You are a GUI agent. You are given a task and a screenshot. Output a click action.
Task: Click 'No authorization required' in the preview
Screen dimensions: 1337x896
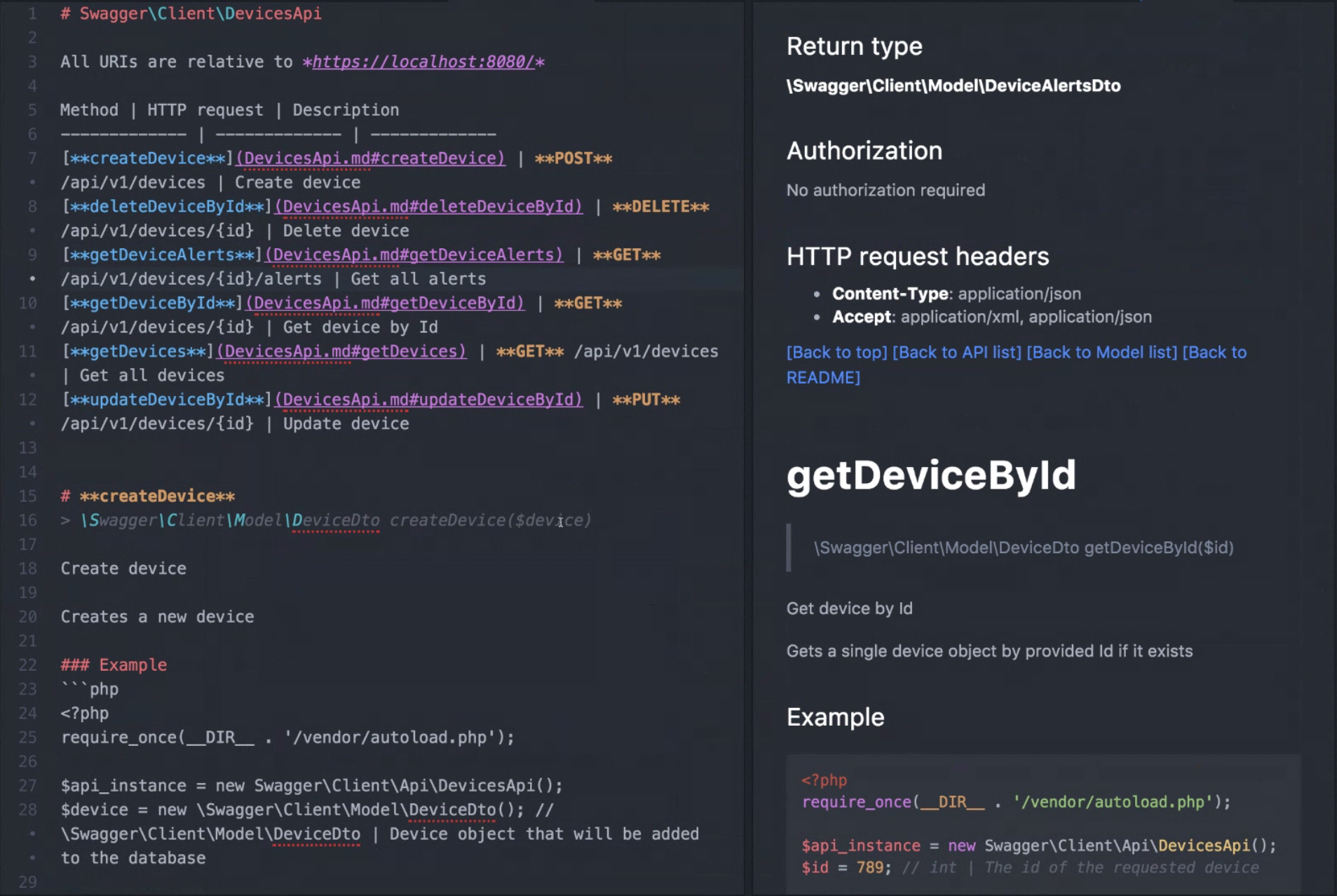[x=885, y=190]
